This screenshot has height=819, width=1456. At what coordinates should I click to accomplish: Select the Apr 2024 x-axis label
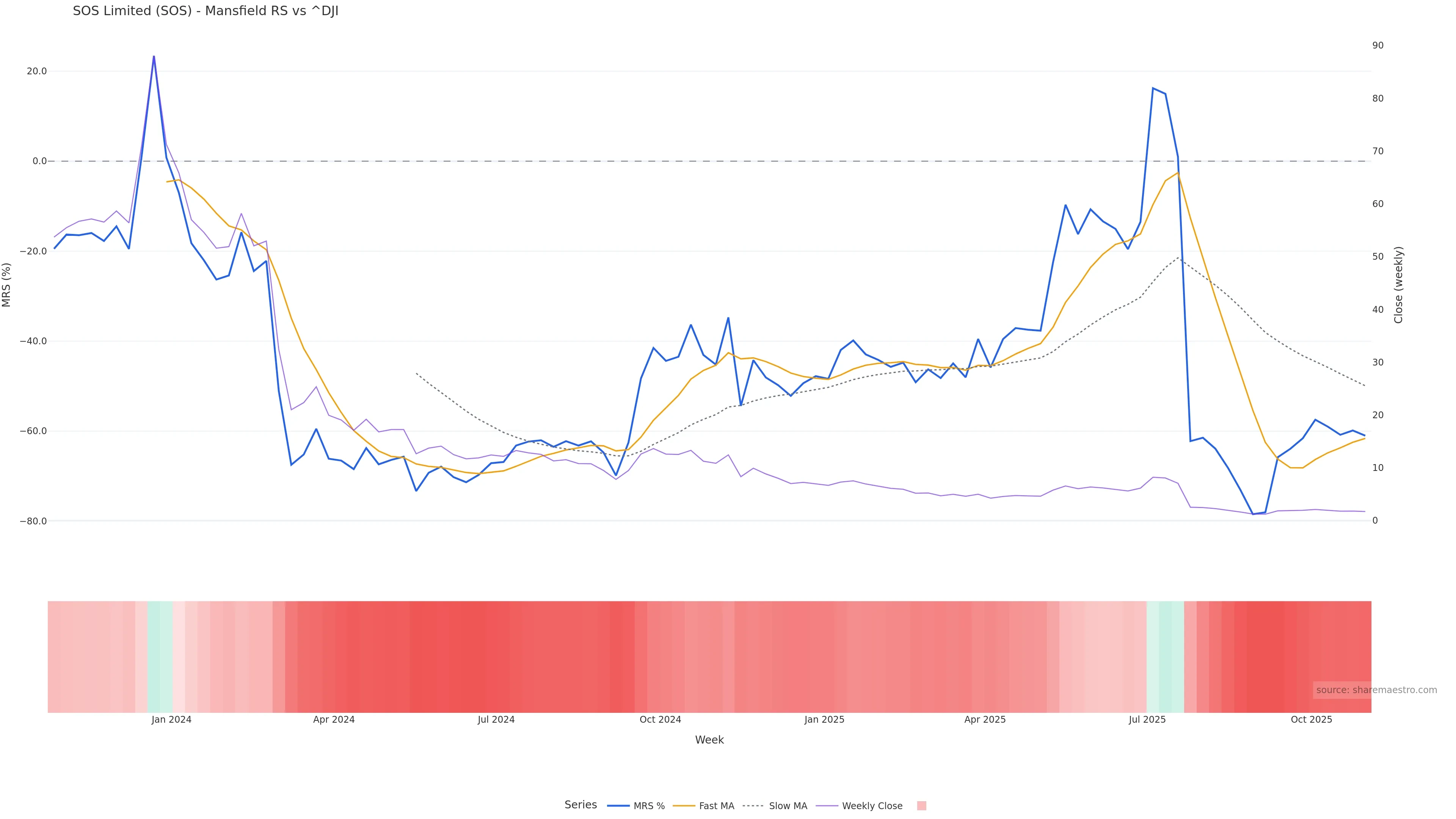tap(334, 720)
